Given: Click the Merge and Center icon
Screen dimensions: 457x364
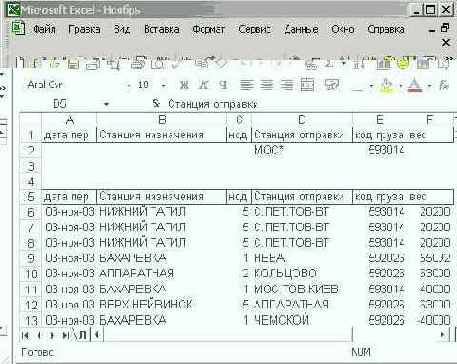Looking at the screenshot, I should tap(307, 85).
